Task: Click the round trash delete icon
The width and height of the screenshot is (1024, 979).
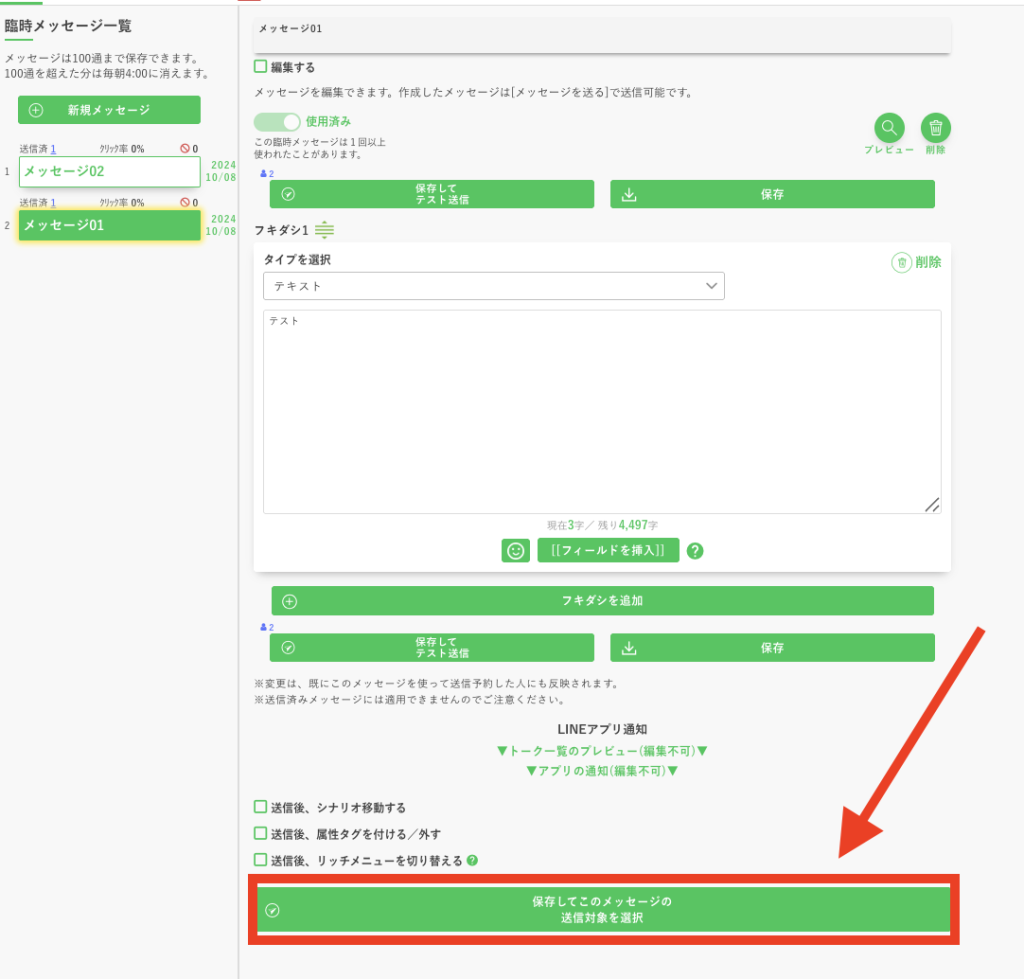Action: pos(935,128)
